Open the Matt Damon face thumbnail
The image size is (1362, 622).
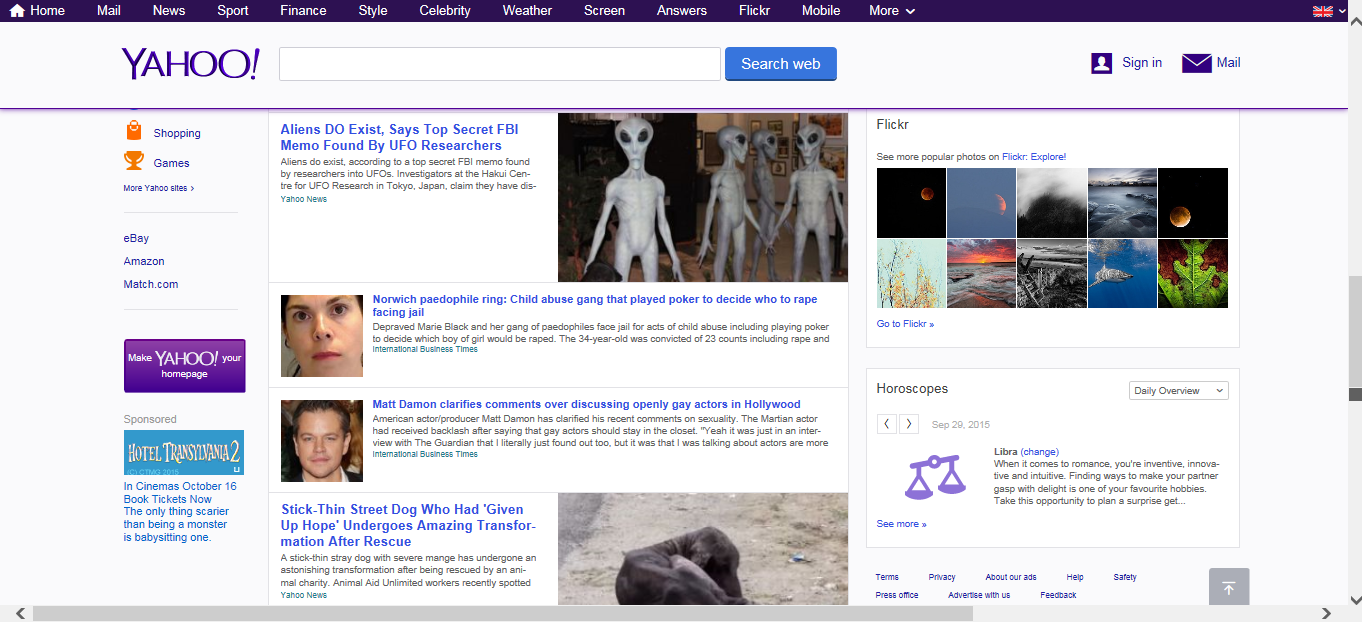pos(322,441)
